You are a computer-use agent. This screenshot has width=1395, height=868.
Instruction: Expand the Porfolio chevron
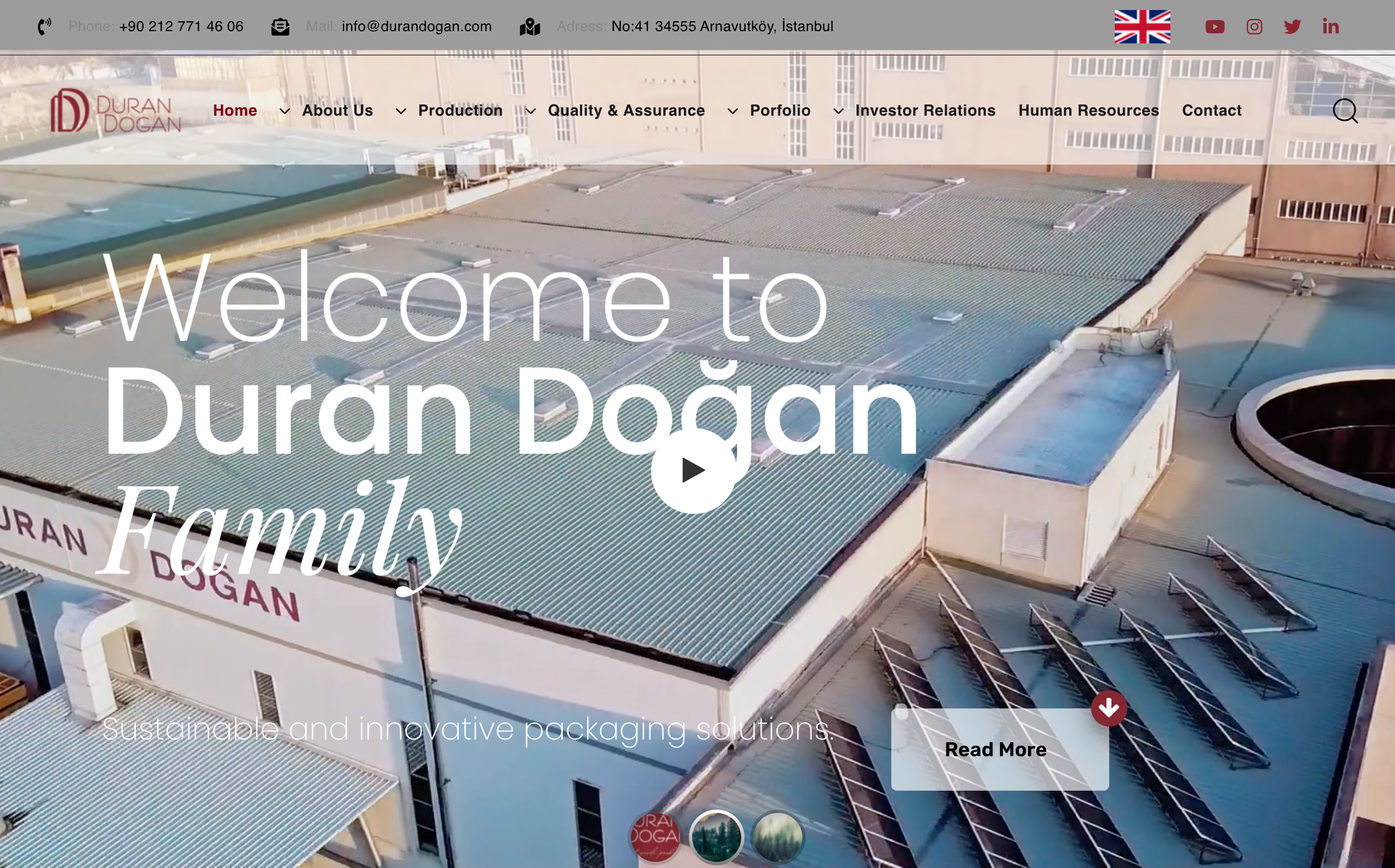733,111
